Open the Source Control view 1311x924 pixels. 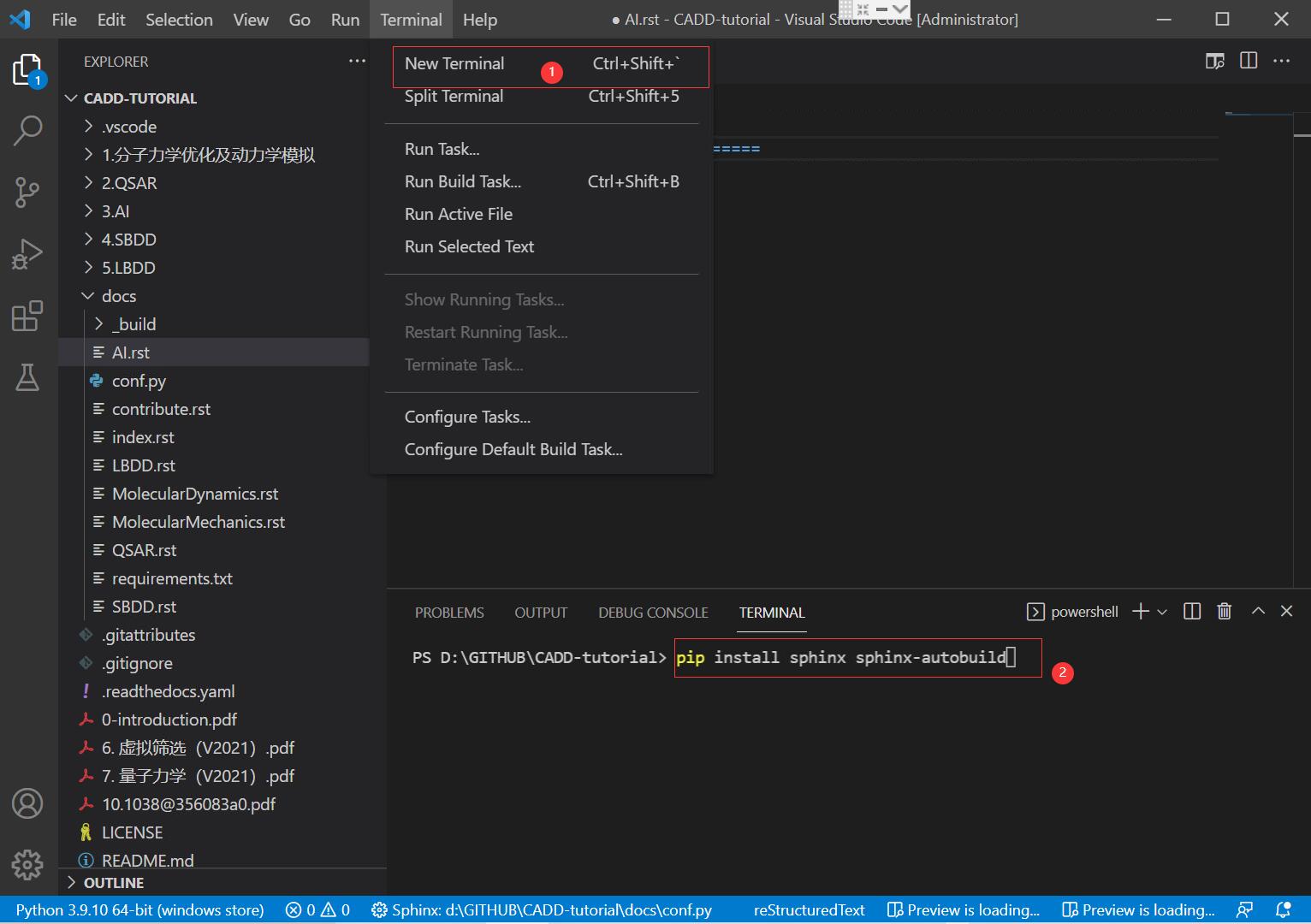pyautogui.click(x=27, y=192)
